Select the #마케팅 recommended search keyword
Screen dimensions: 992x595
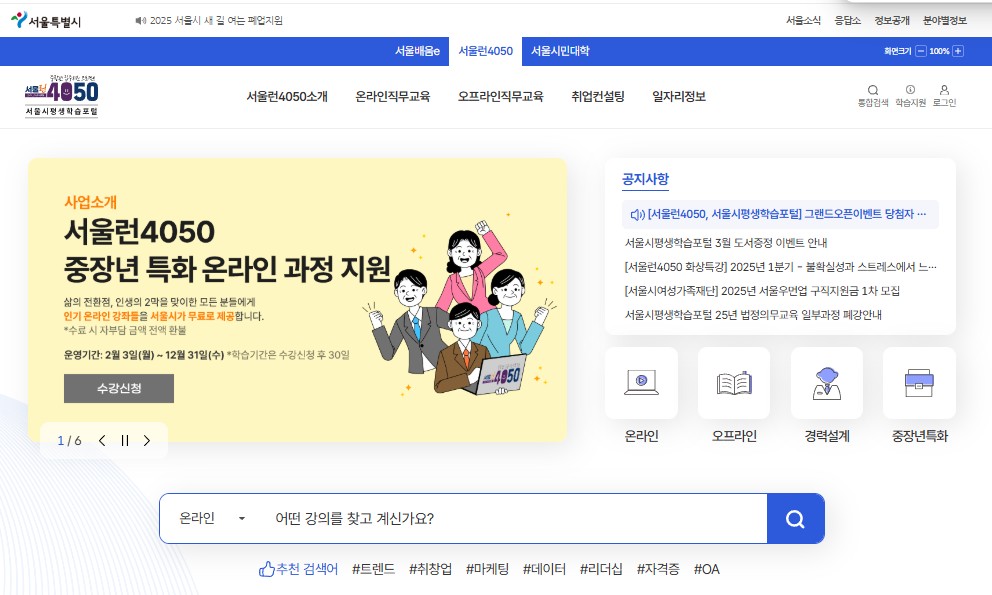click(x=486, y=569)
